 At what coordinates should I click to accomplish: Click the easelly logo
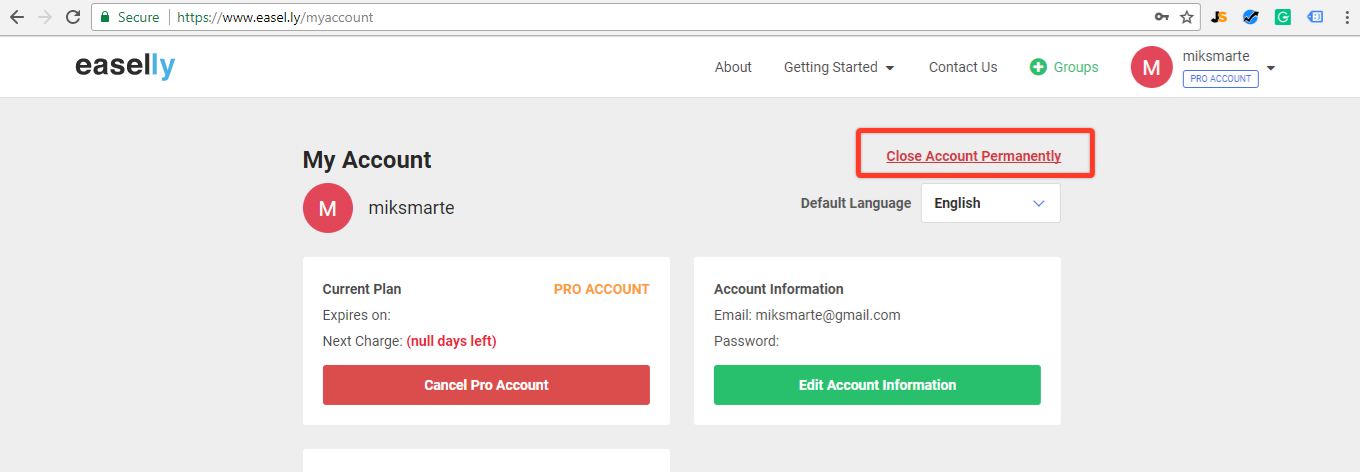[125, 66]
